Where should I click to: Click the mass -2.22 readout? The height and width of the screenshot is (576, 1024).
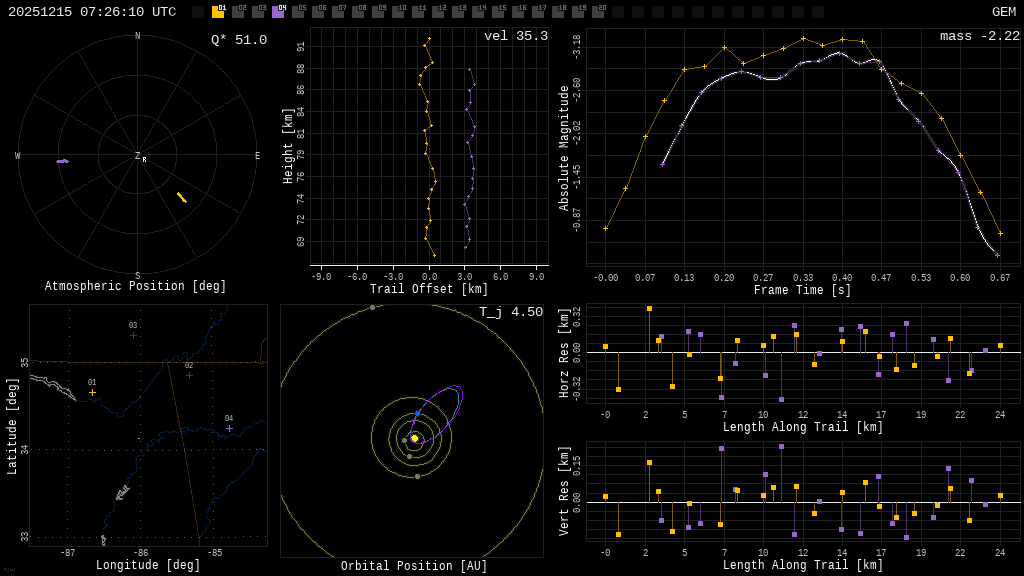[980, 36]
